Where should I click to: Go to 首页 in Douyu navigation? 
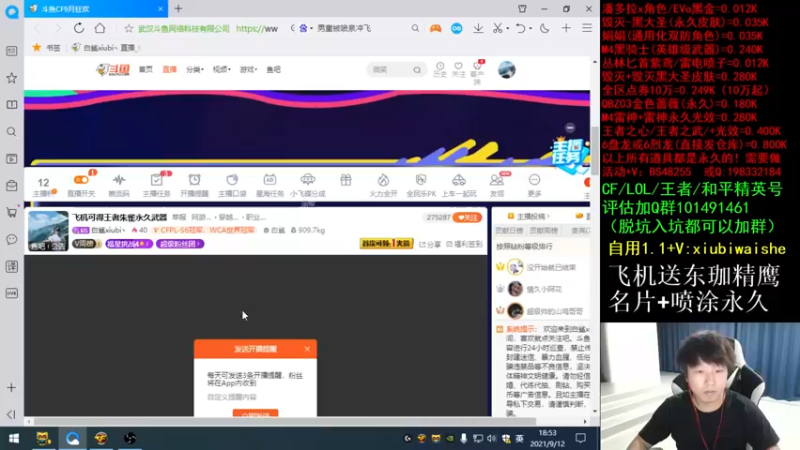tap(146, 69)
